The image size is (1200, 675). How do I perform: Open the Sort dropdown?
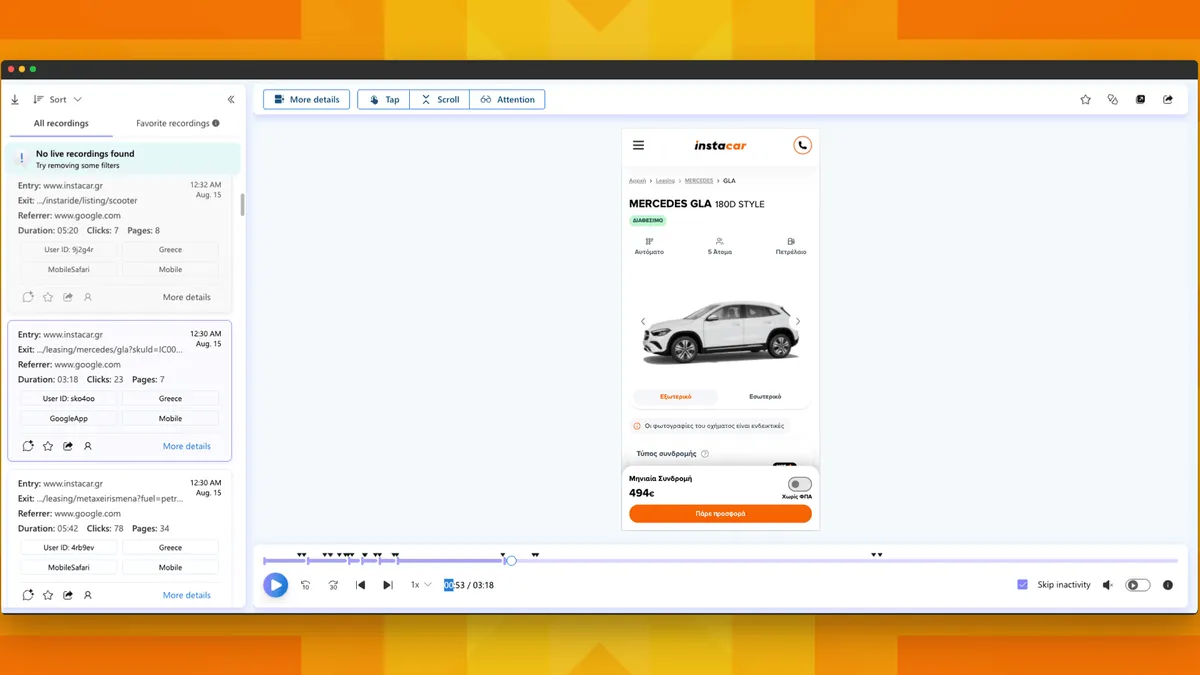click(x=57, y=99)
